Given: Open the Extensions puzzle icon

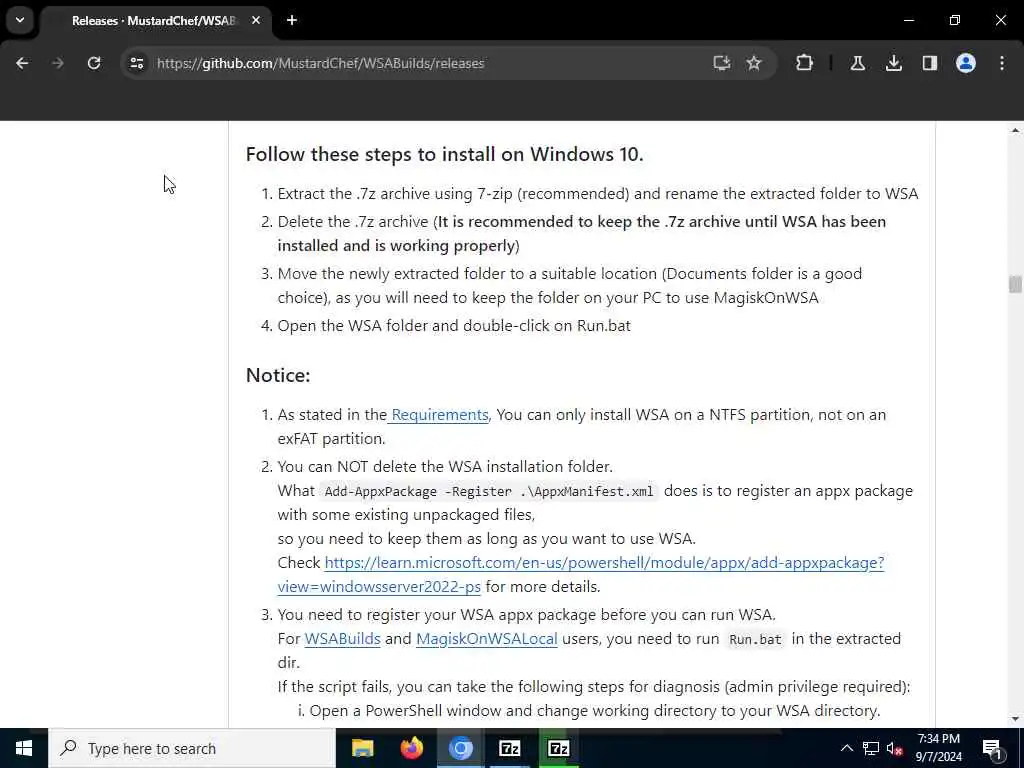Looking at the screenshot, I should pyautogui.click(x=805, y=63).
